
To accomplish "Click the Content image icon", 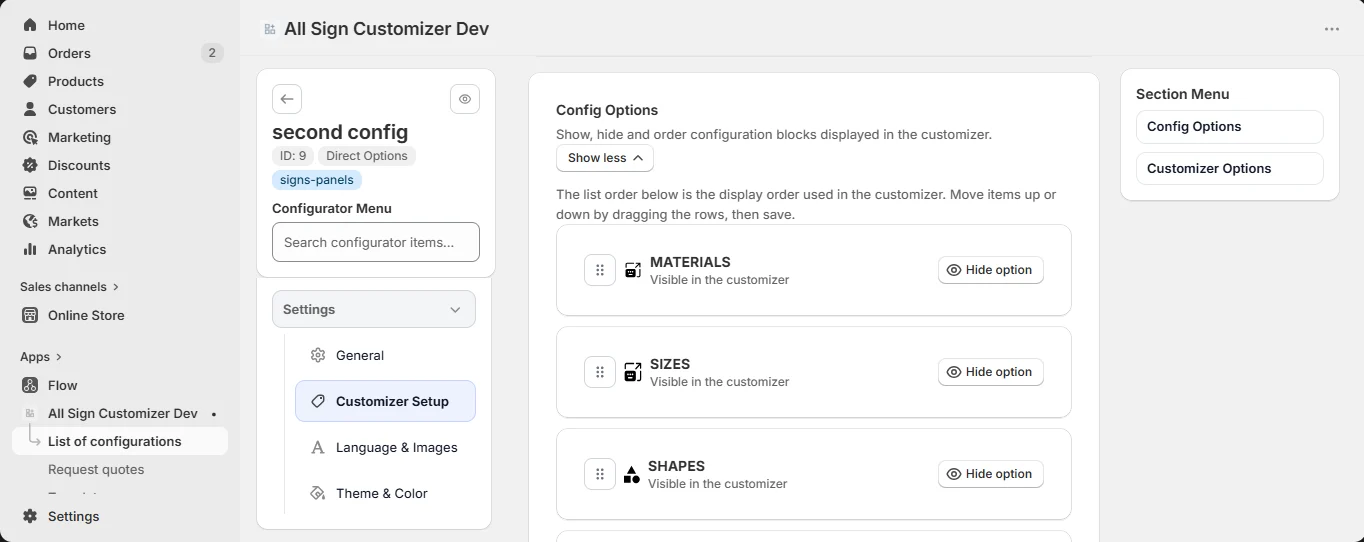I will [30, 193].
